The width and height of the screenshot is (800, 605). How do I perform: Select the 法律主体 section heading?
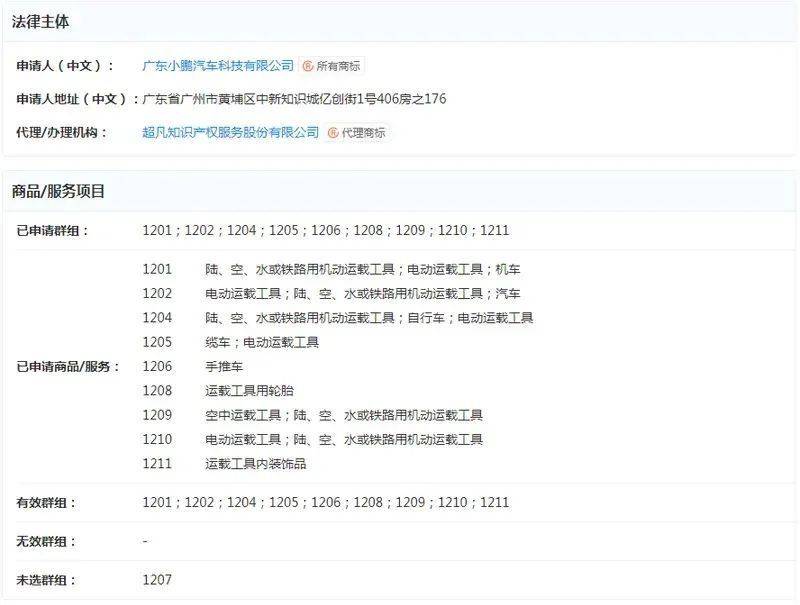point(40,22)
